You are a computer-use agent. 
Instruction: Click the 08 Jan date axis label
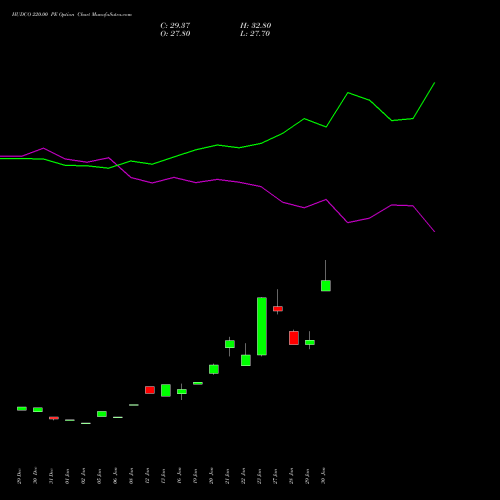click(131, 476)
